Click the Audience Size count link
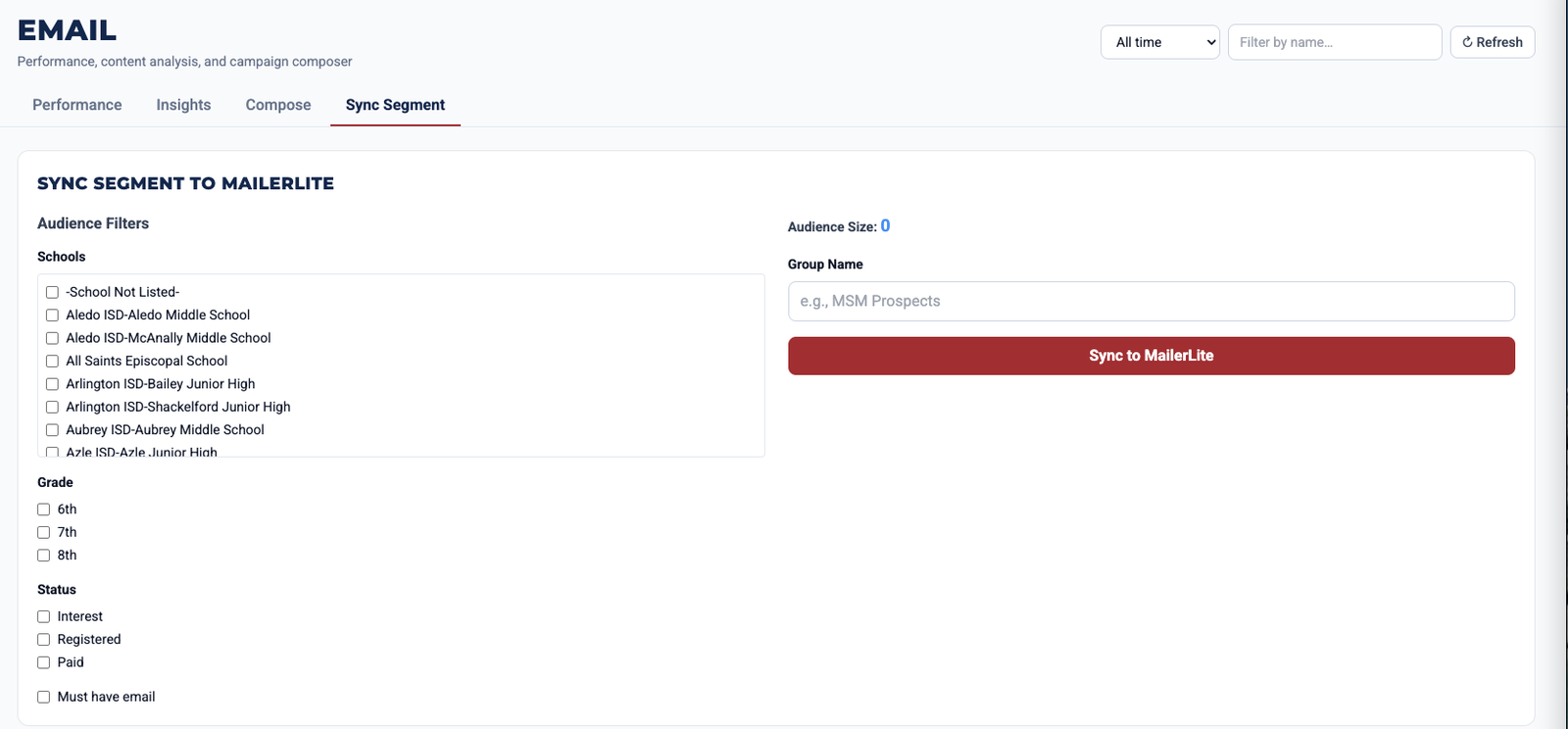The height and width of the screenshot is (729, 1568). pyautogui.click(x=886, y=225)
